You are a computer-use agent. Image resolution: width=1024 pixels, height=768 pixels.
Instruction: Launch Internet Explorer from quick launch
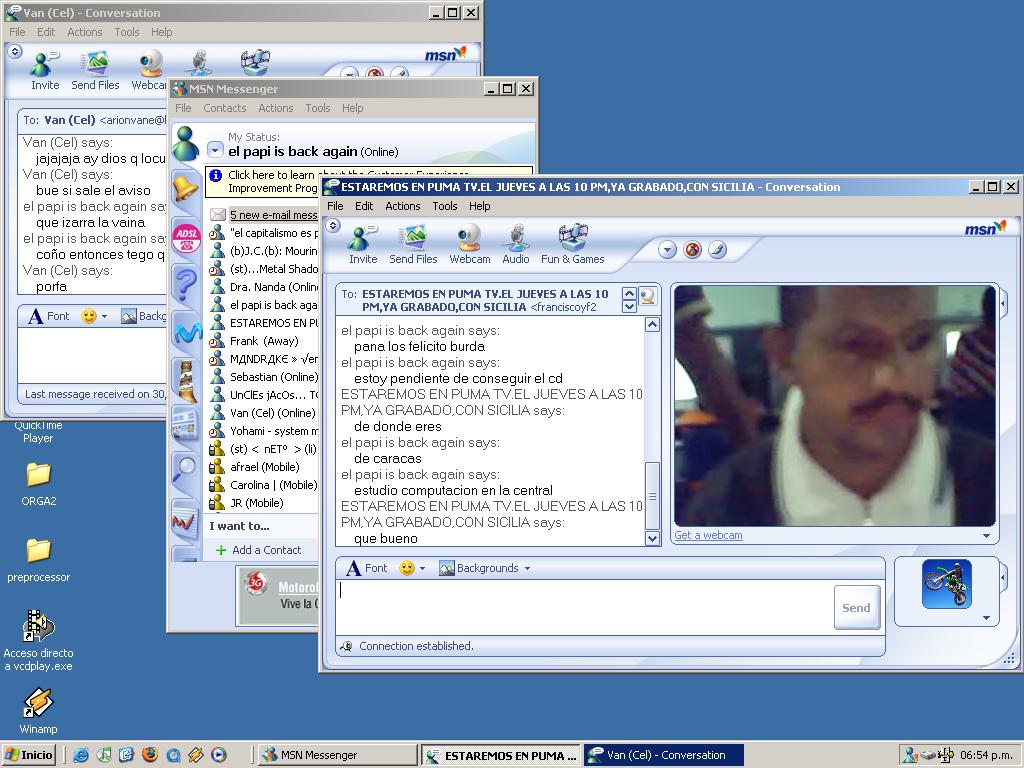[x=81, y=755]
